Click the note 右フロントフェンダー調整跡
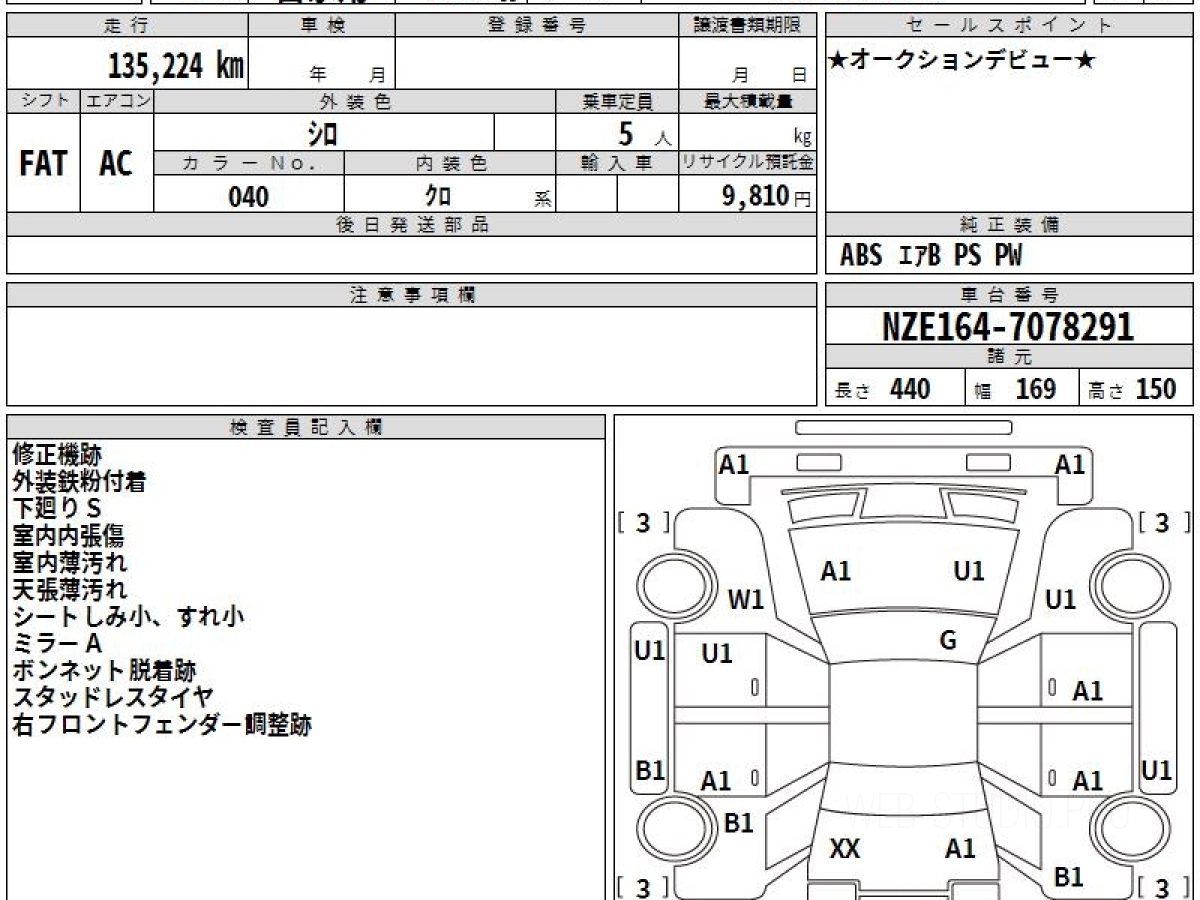Screen dimensions: 1200x900 tap(162, 725)
